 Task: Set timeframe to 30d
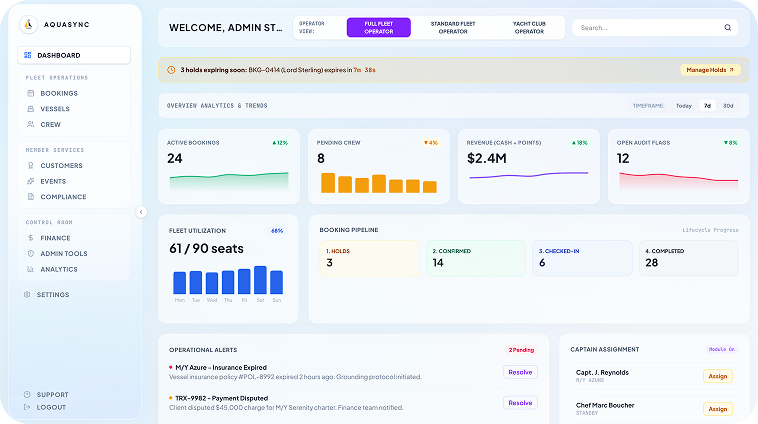tap(728, 105)
